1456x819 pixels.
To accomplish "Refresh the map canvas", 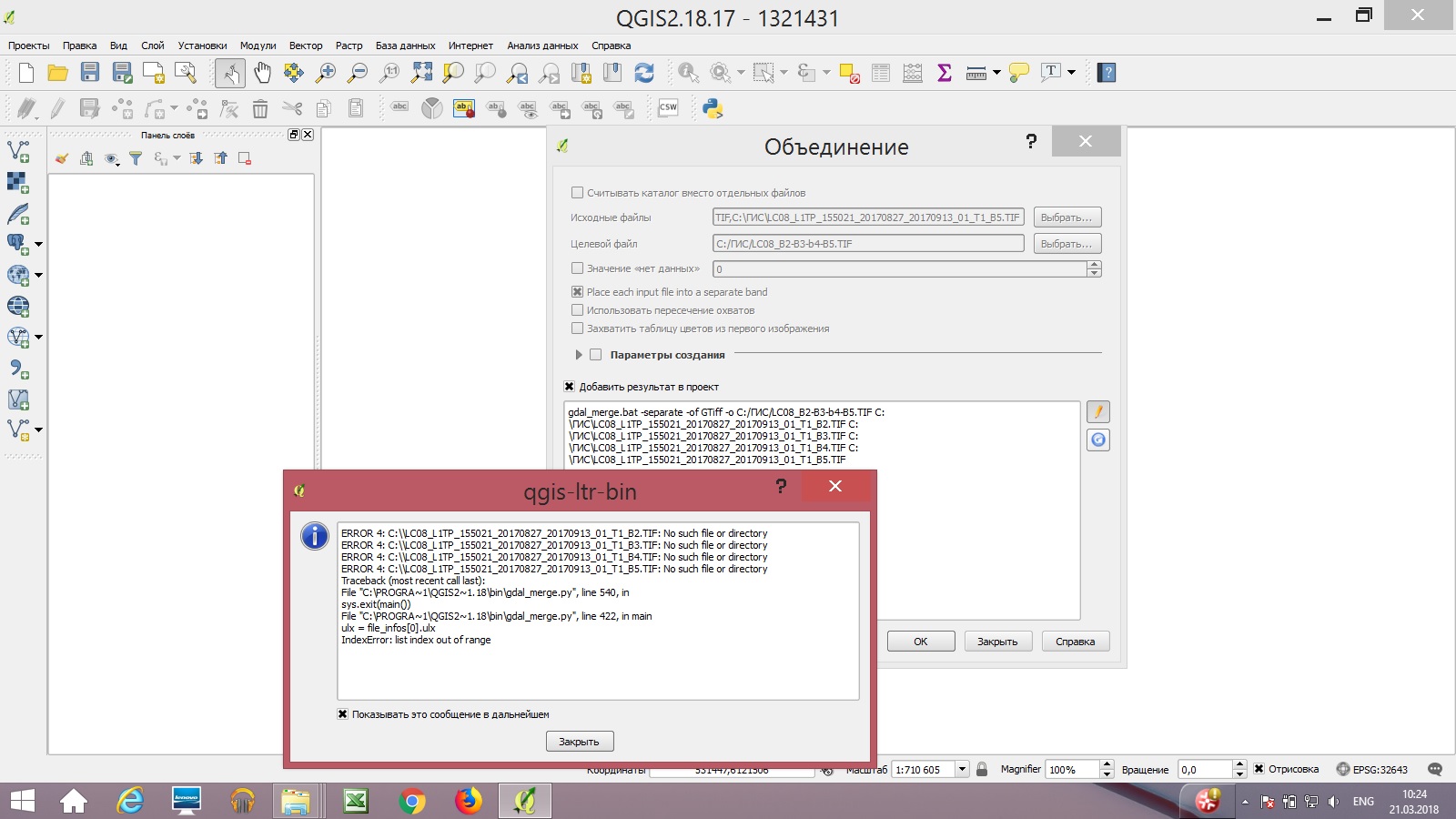I will coord(644,73).
